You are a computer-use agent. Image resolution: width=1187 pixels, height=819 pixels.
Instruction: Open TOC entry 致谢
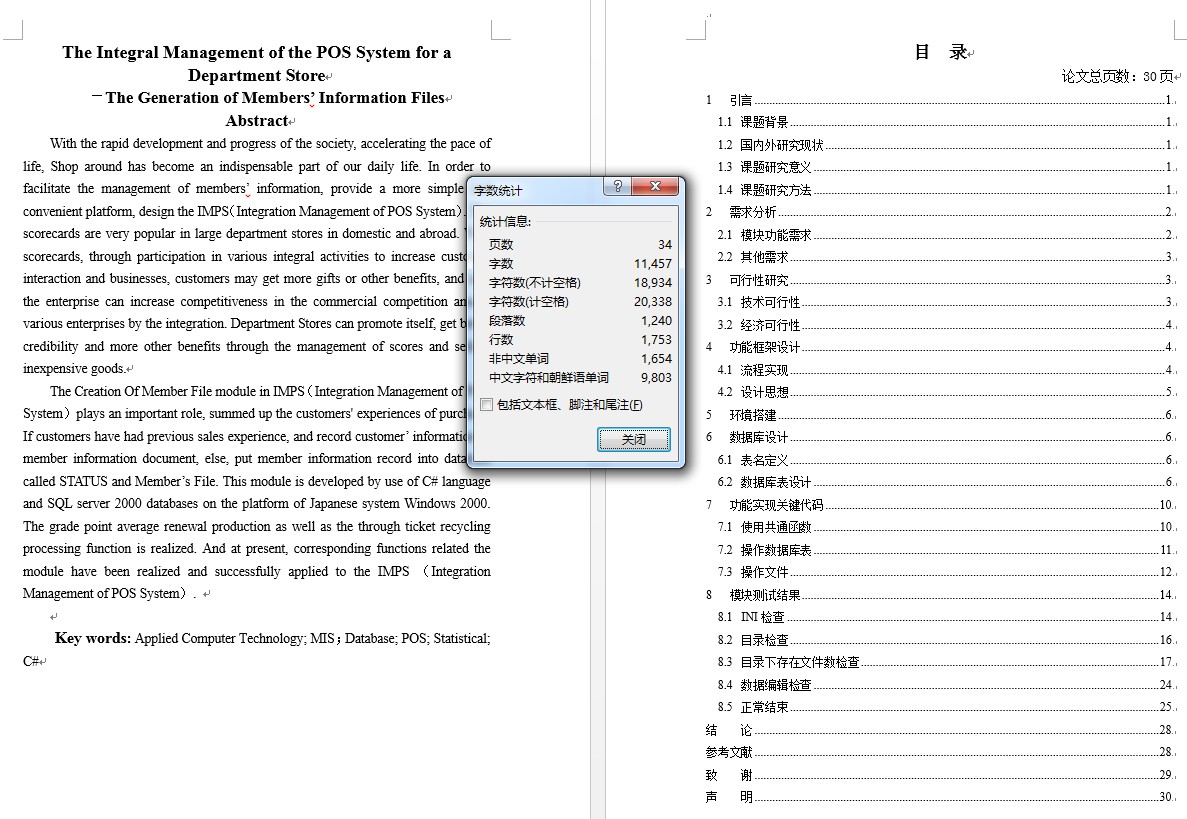tap(939, 775)
